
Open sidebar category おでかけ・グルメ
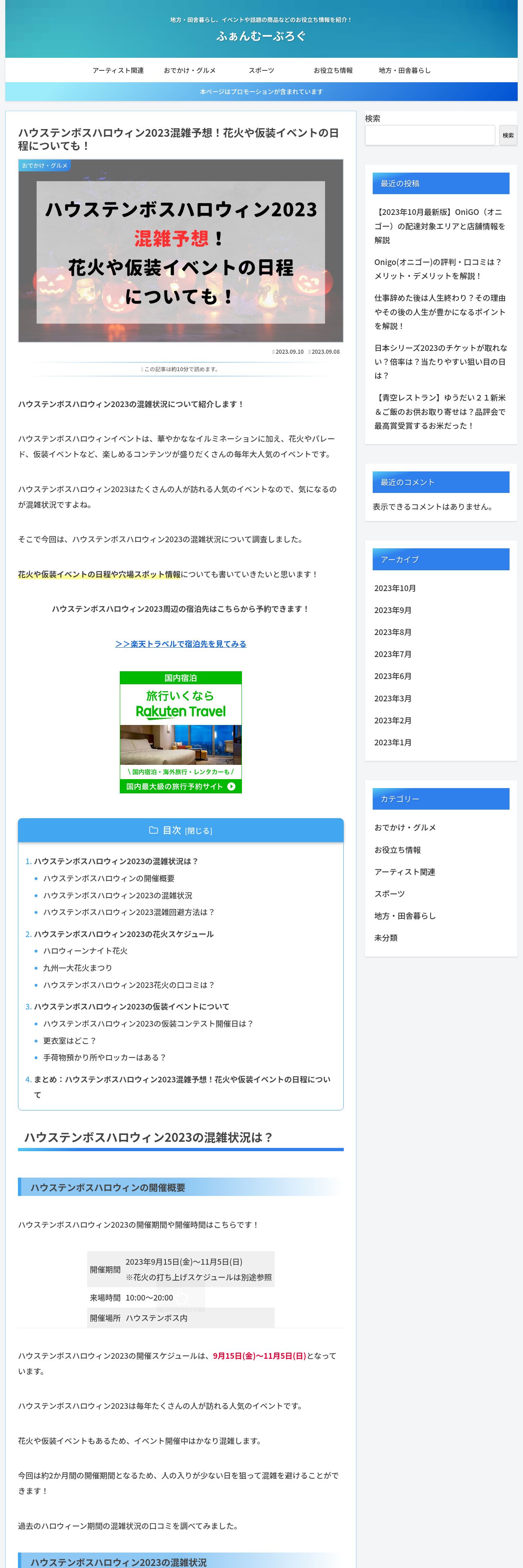click(405, 827)
